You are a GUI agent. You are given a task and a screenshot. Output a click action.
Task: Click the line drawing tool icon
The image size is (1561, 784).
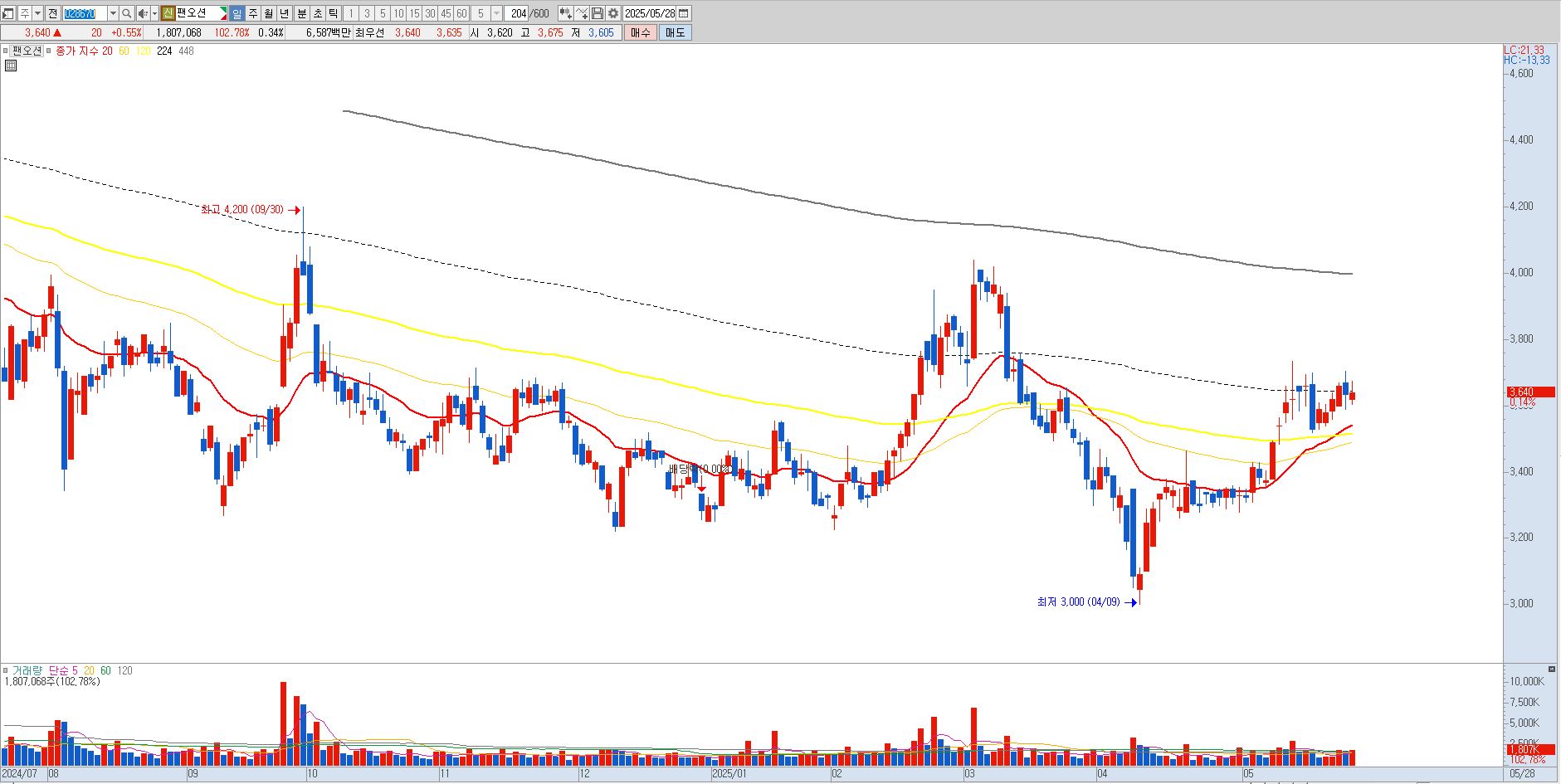click(582, 13)
